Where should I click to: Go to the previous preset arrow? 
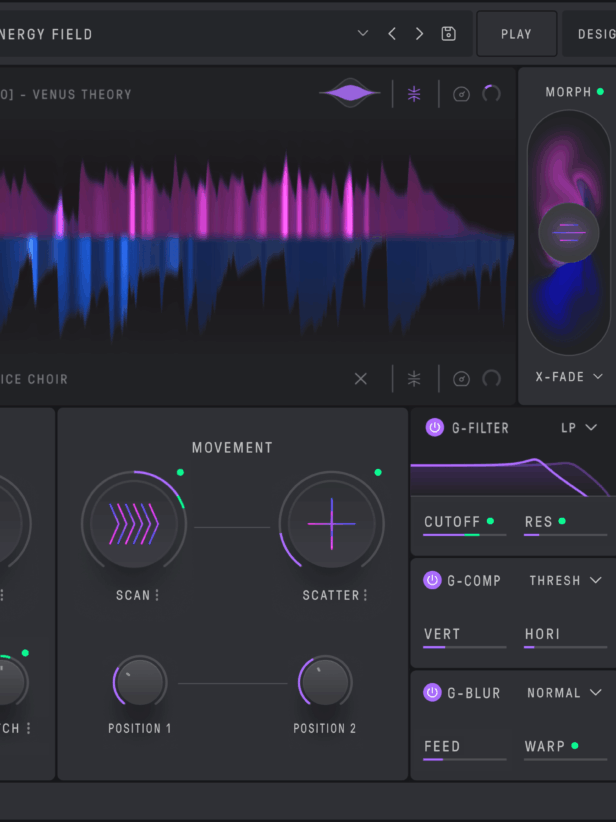[392, 34]
